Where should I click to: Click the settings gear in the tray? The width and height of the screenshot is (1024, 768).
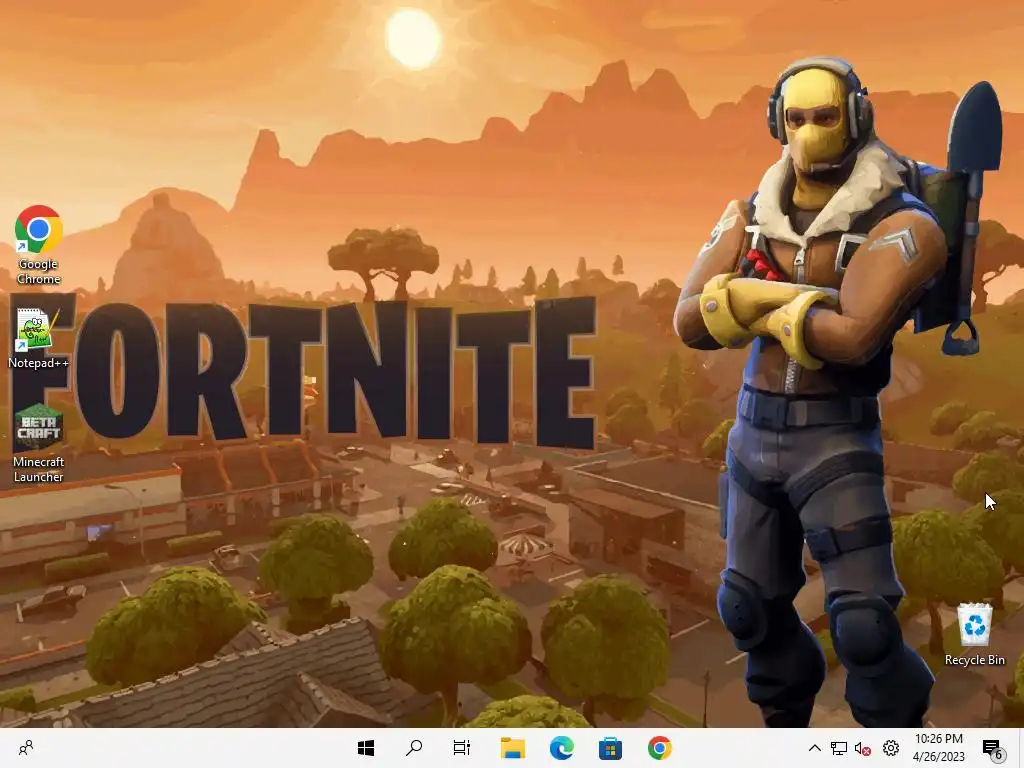coord(891,748)
